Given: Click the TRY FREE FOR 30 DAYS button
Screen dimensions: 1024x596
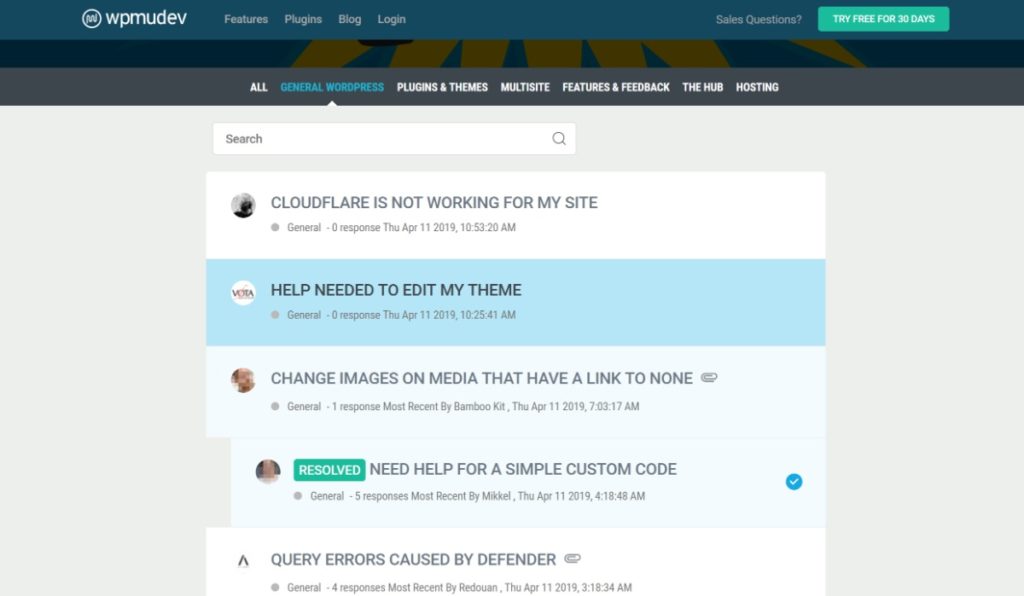Looking at the screenshot, I should (883, 18).
